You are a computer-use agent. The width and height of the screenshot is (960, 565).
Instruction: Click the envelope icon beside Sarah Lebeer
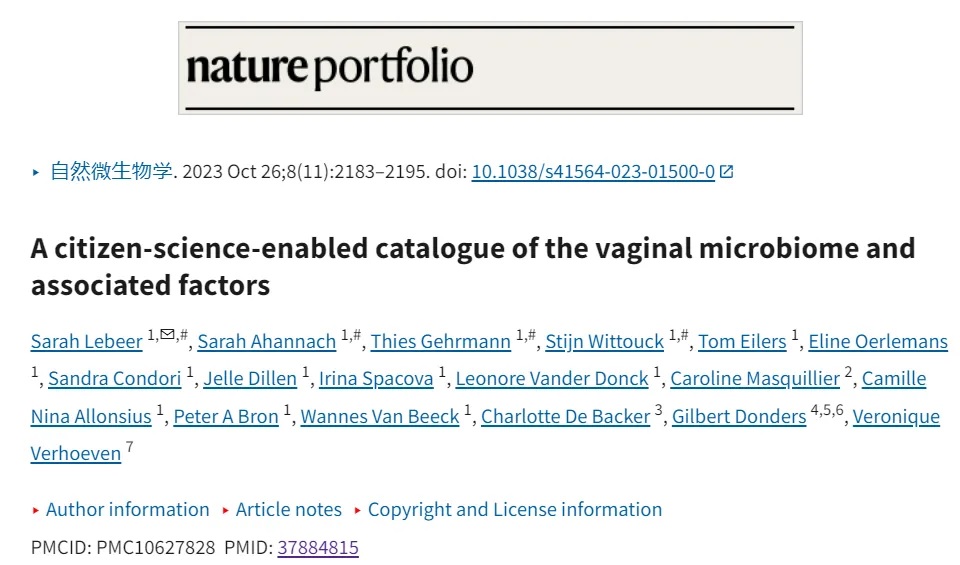[x=167, y=334]
